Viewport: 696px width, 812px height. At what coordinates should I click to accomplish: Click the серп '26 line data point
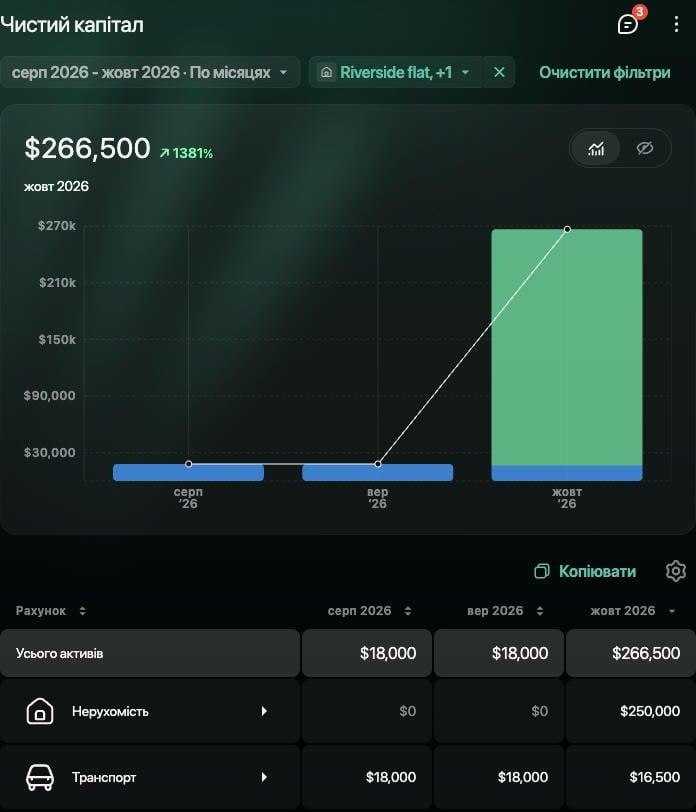pos(188,464)
